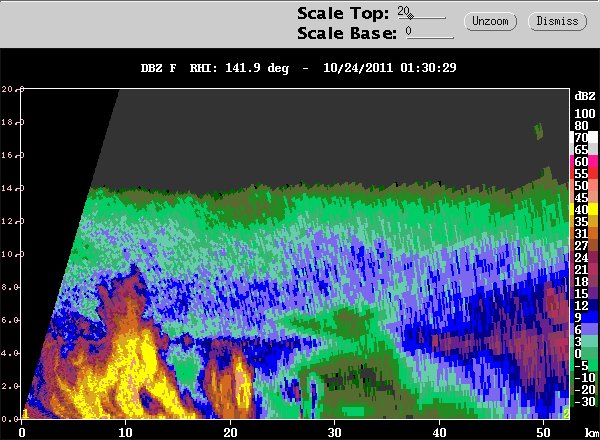Viewport: 600px width, 440px height.
Task: Click the -30 dBZ legend label
Action: (x=583, y=401)
